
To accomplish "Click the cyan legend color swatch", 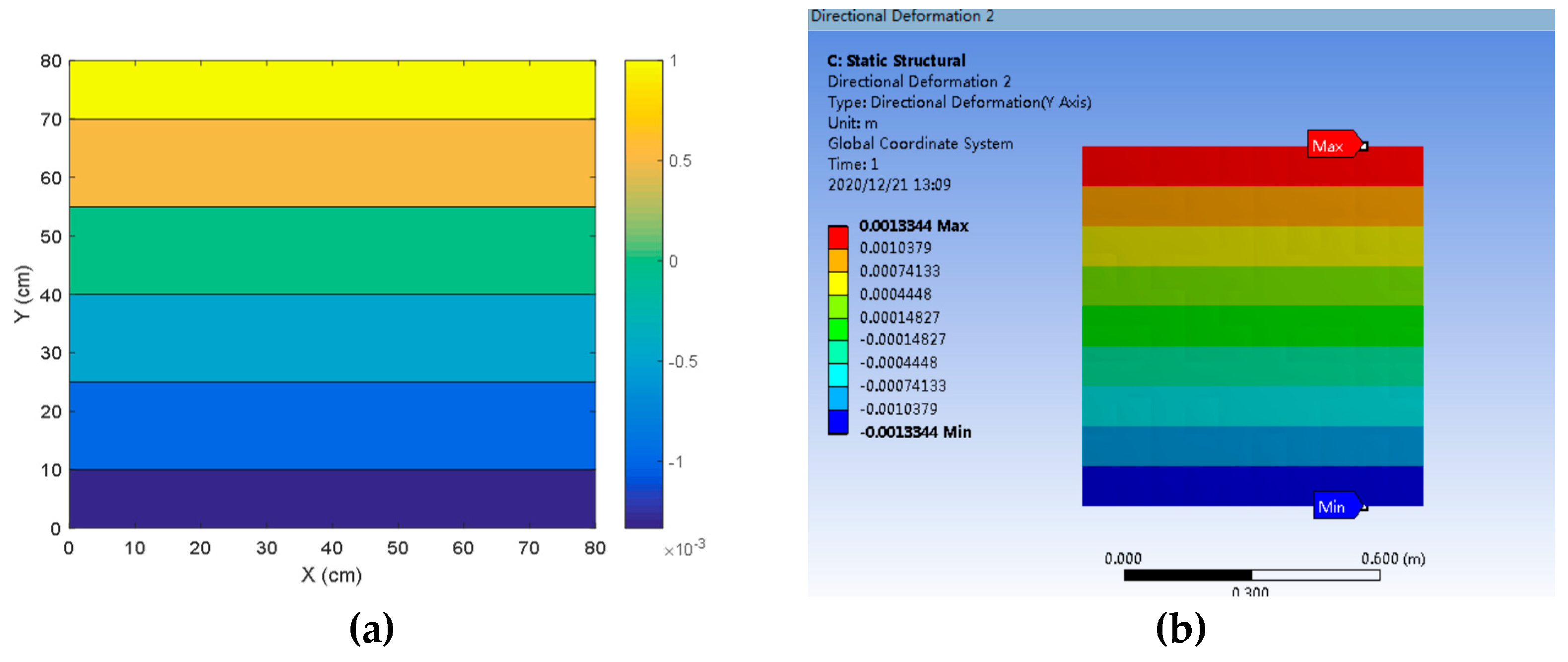I will [837, 375].
